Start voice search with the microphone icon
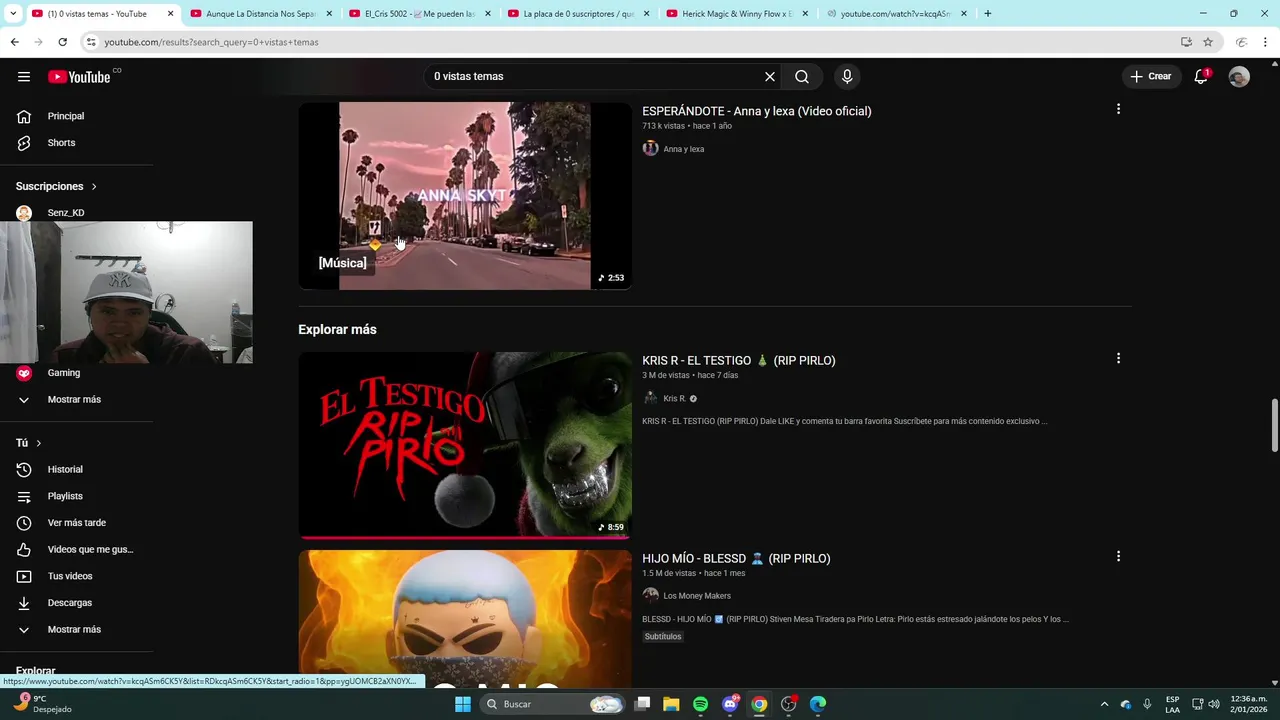This screenshot has height=720, width=1280. coord(847,77)
